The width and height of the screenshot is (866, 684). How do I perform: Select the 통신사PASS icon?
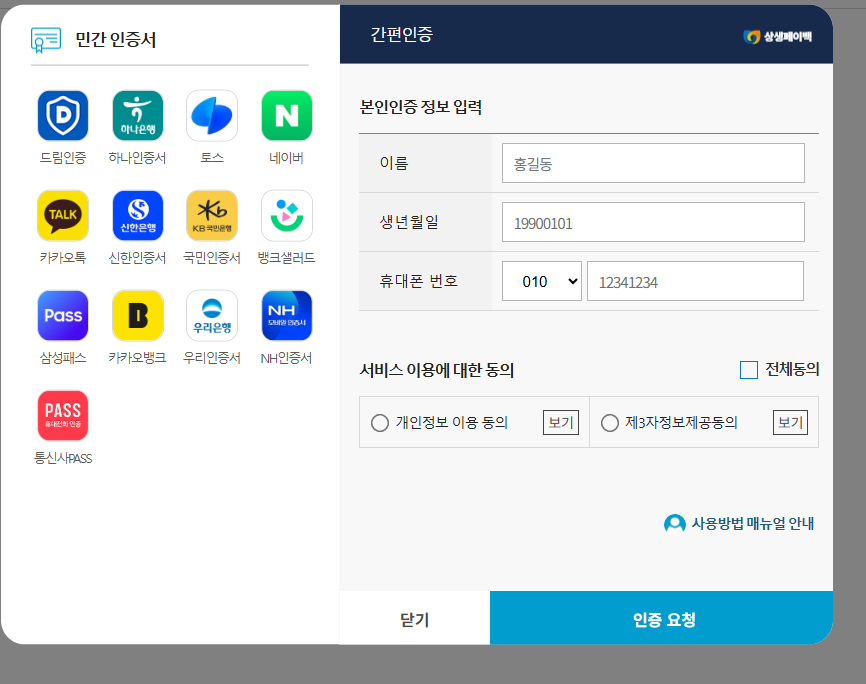tap(63, 415)
